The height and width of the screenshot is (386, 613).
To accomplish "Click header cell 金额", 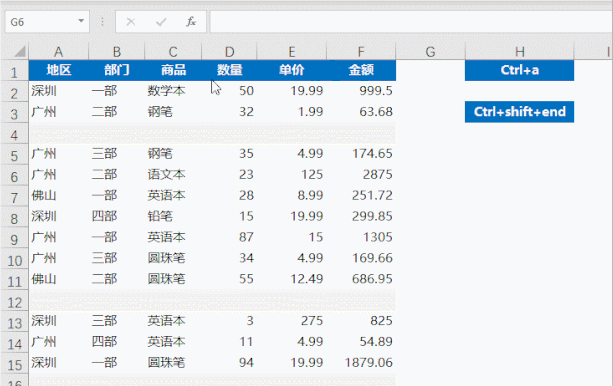I will click(x=361, y=70).
